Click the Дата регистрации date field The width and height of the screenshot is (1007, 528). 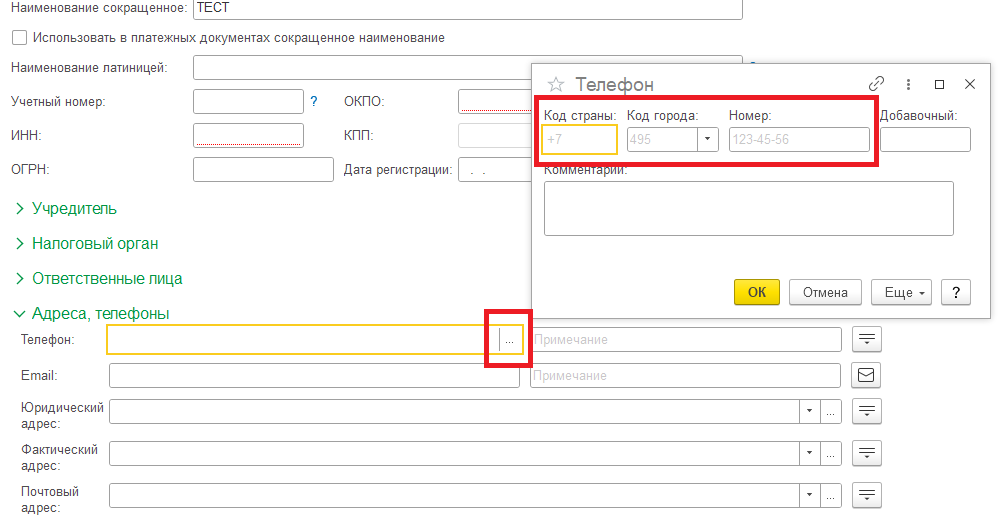[x=495, y=170]
